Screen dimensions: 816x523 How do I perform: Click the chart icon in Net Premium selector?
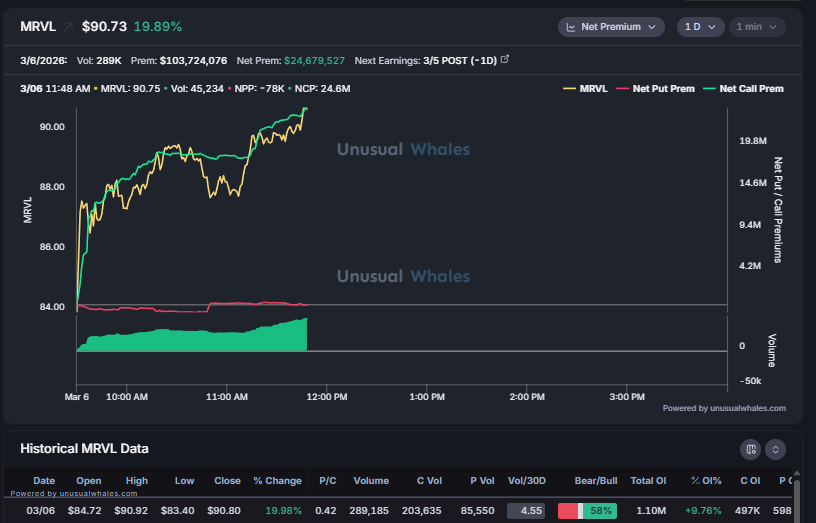pos(571,27)
